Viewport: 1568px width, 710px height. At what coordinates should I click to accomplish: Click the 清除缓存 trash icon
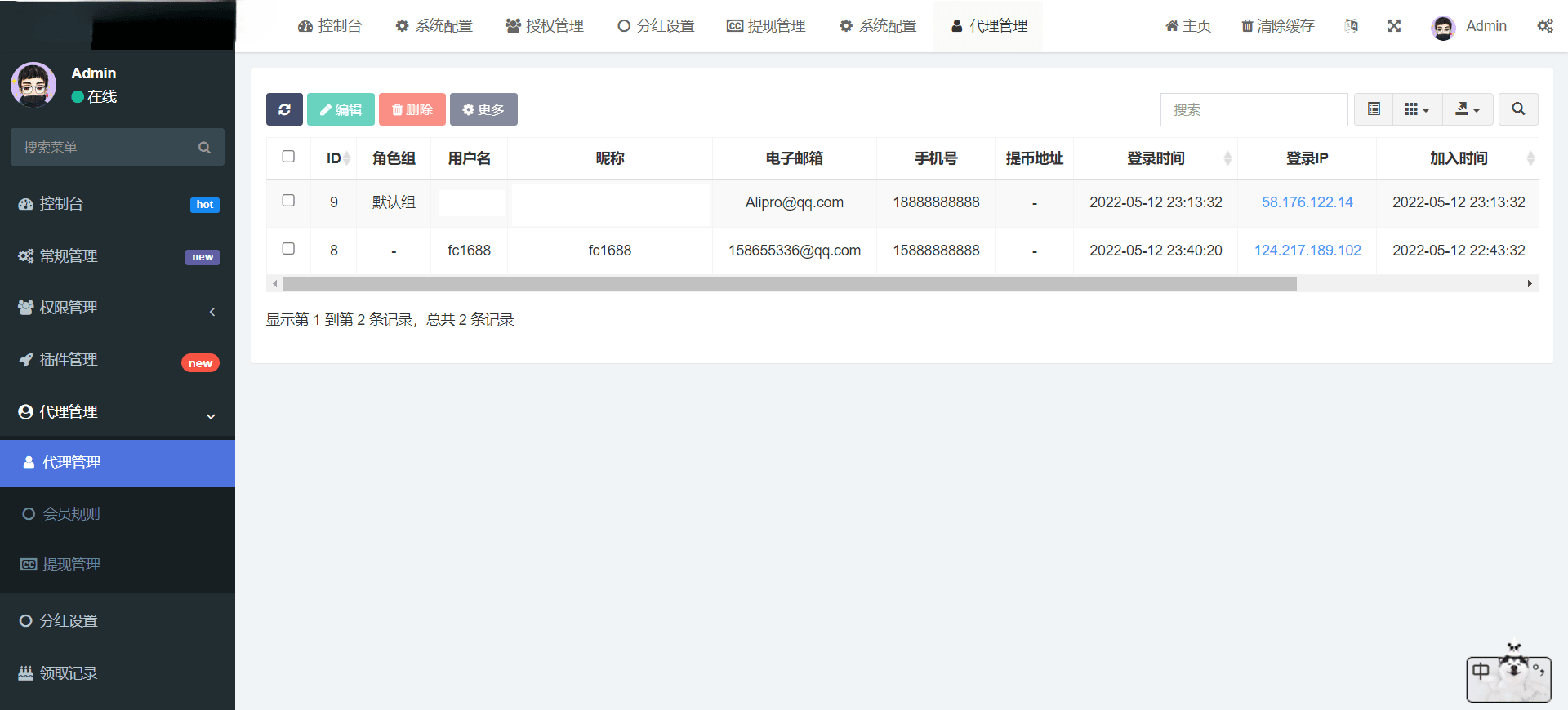[1247, 26]
